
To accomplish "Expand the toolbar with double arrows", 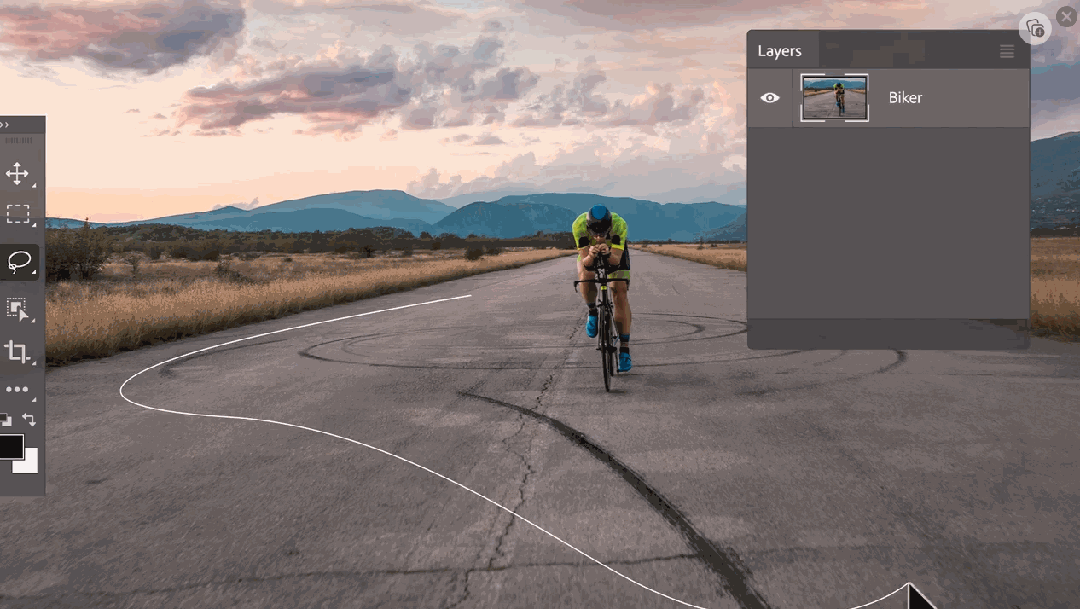I will tap(5, 125).
